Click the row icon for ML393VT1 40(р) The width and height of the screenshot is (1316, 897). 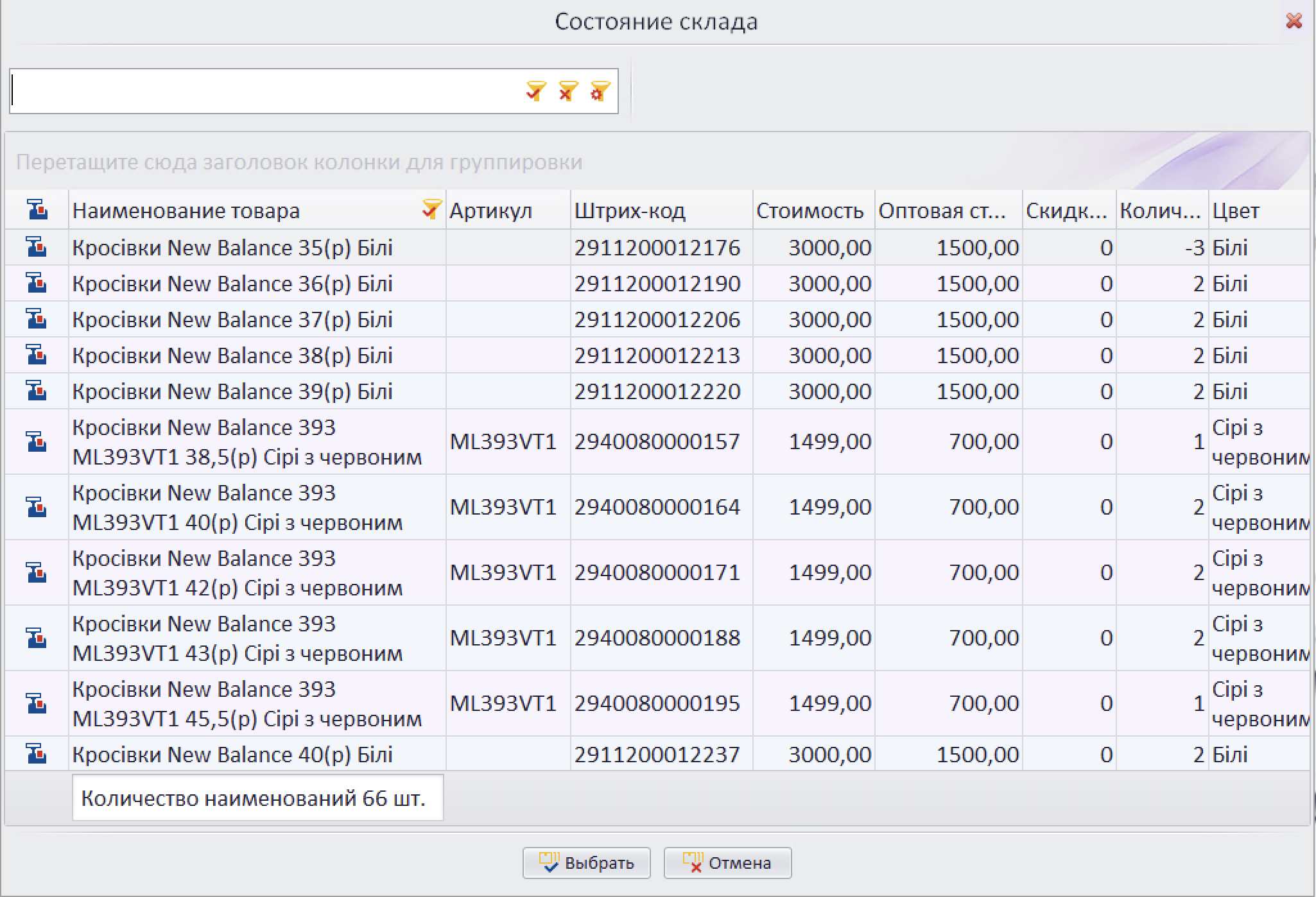point(37,507)
